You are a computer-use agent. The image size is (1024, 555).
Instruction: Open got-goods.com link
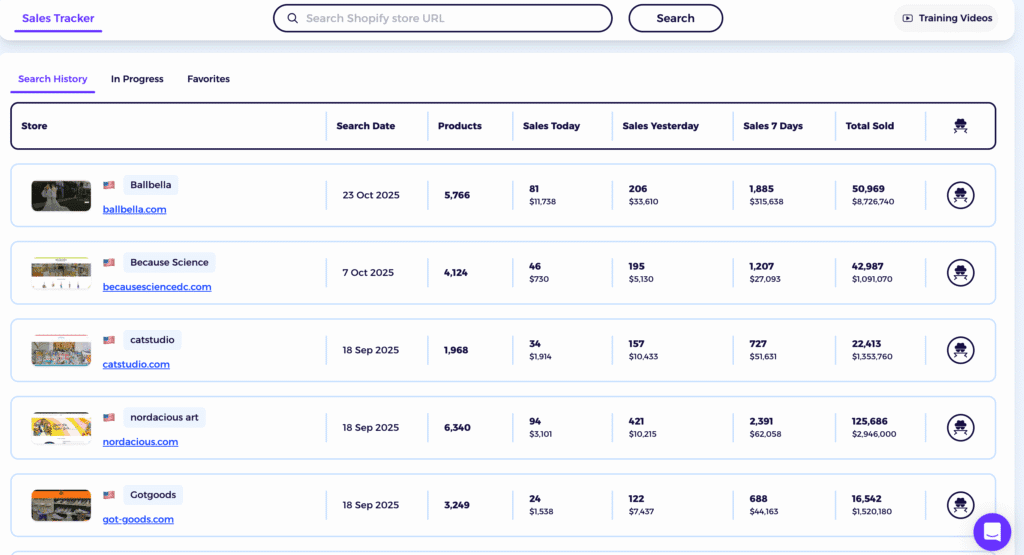(x=138, y=519)
